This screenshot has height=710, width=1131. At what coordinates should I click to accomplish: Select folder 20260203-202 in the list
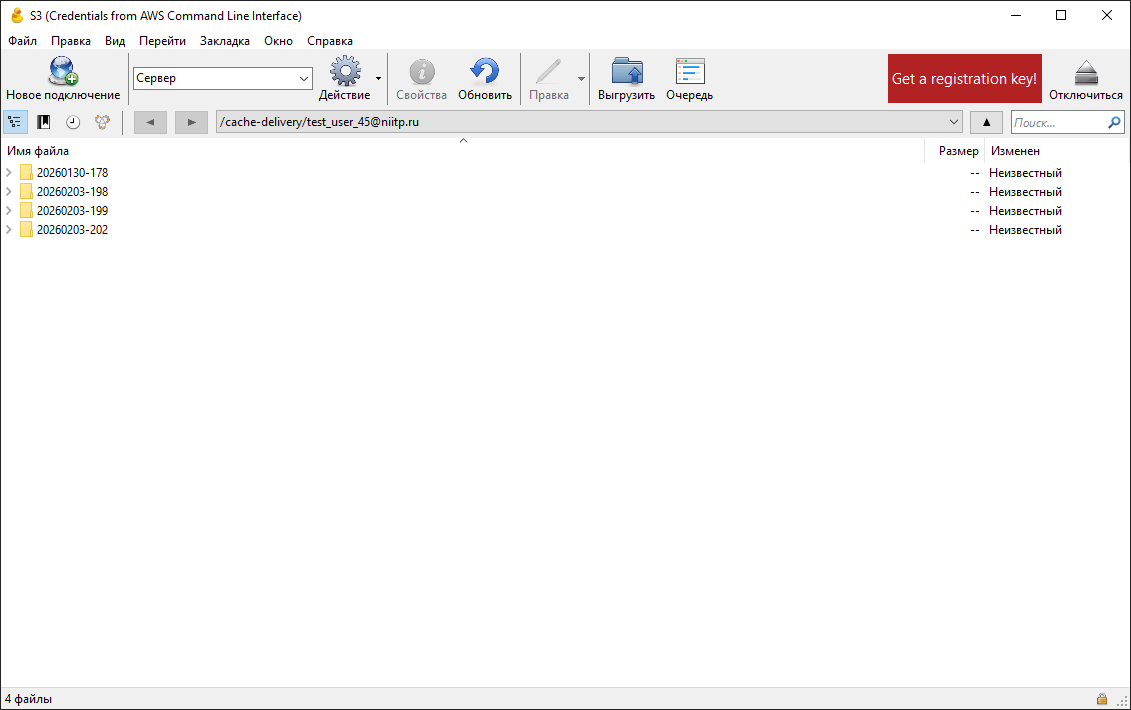pyautogui.click(x=72, y=230)
